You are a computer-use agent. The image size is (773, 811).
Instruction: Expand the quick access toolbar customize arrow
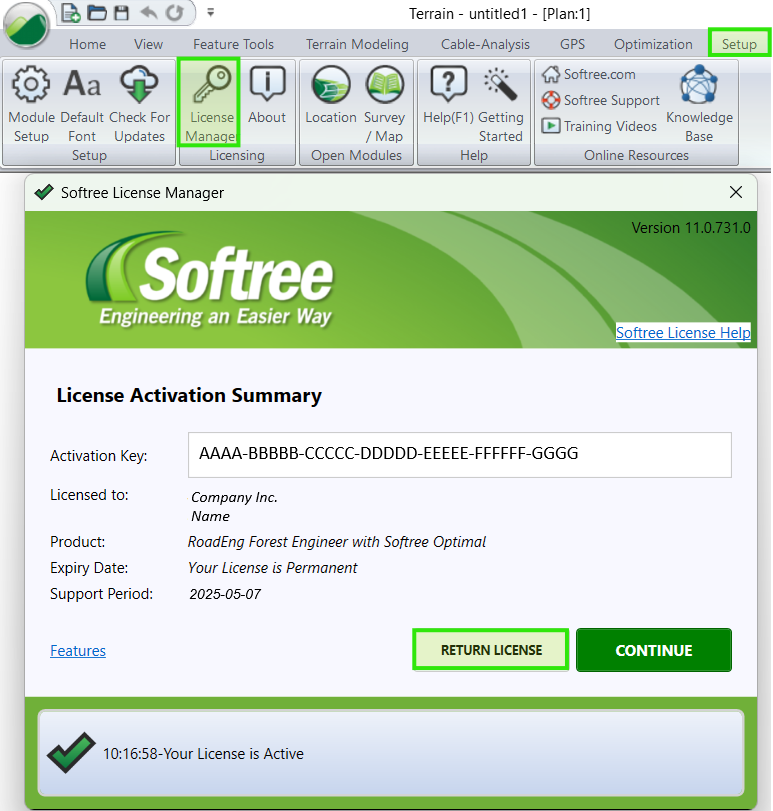click(210, 12)
